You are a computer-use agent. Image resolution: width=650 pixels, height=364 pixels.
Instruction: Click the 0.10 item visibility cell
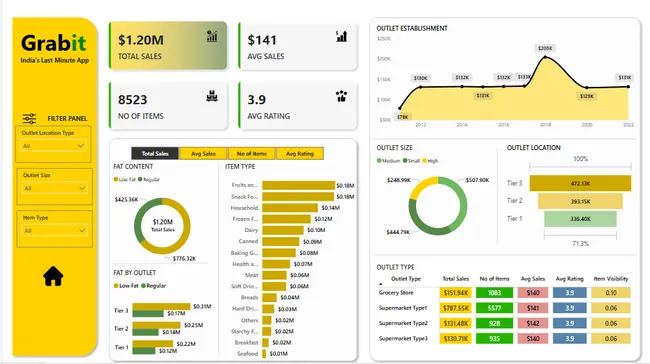611,293
